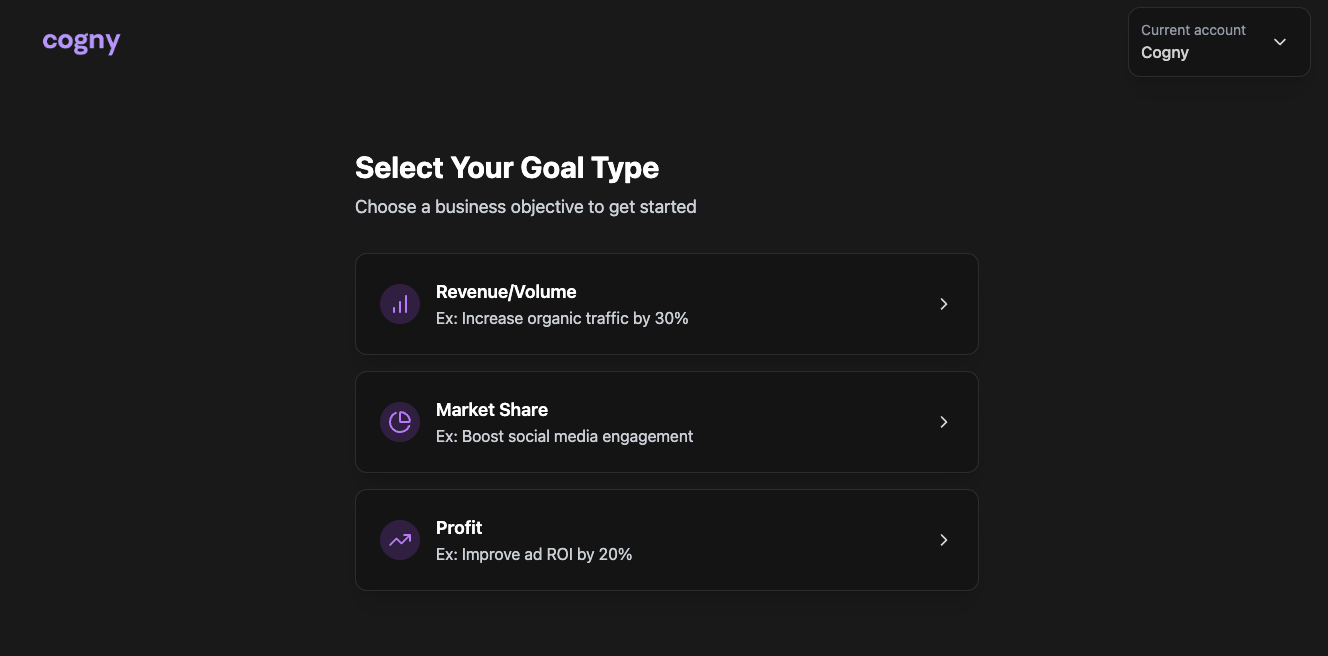Click the bar chart icon for Revenue/Volume
The image size is (1328, 656).
point(400,304)
